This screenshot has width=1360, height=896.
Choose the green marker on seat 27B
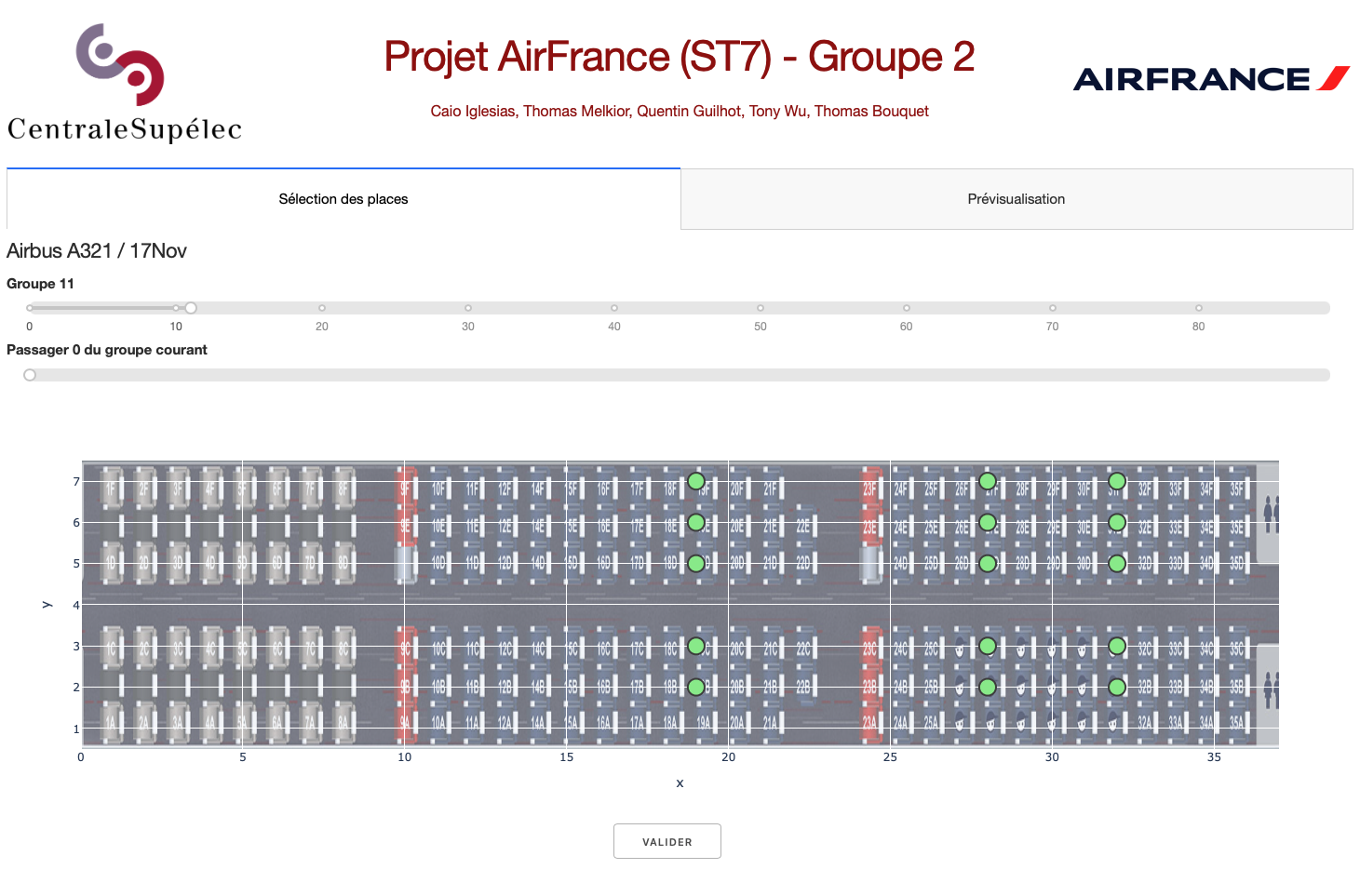click(x=988, y=687)
